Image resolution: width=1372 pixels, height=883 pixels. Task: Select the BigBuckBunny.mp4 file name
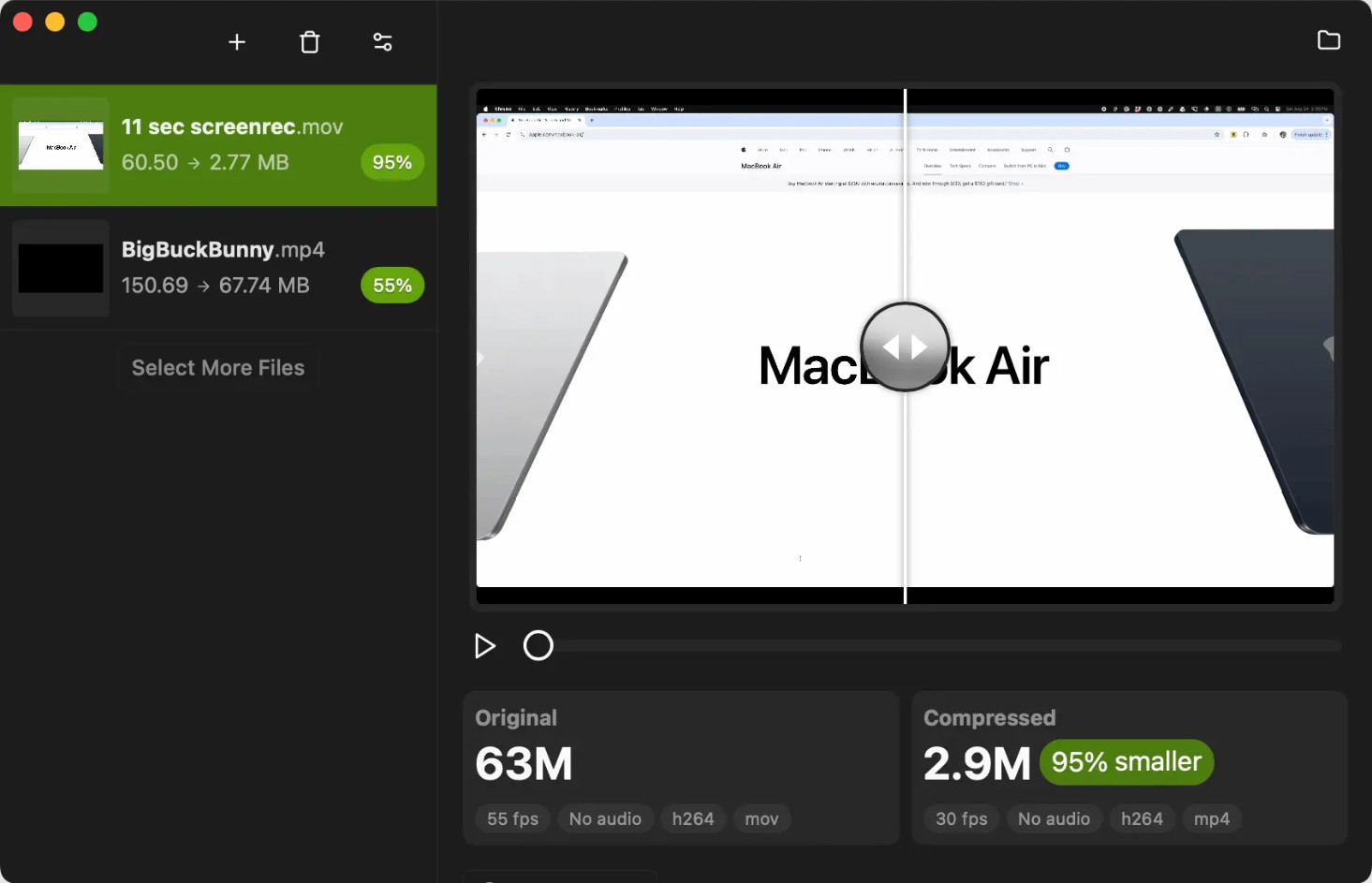click(223, 250)
